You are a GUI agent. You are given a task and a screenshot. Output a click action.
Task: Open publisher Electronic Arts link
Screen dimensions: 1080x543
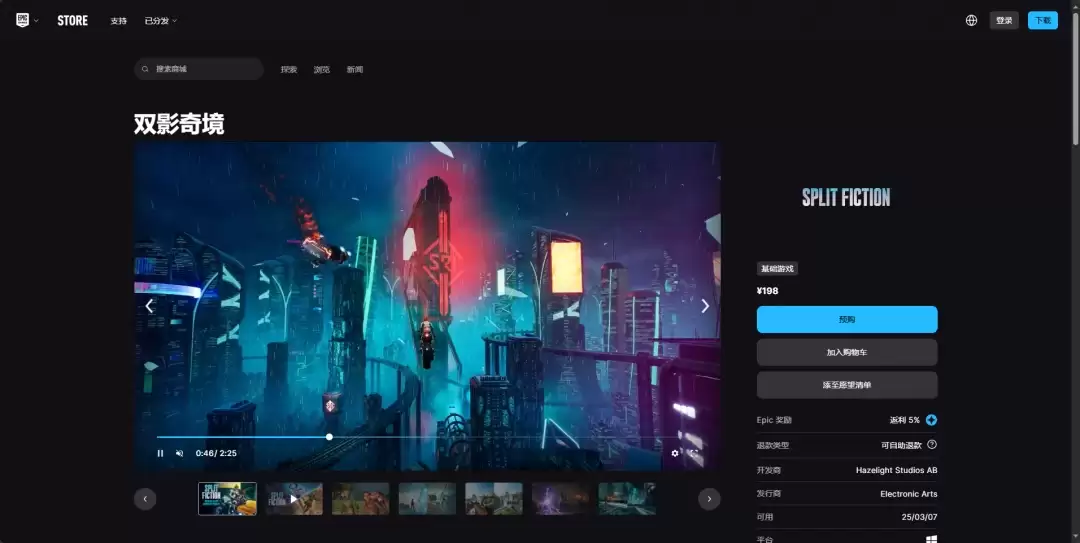[x=908, y=493]
